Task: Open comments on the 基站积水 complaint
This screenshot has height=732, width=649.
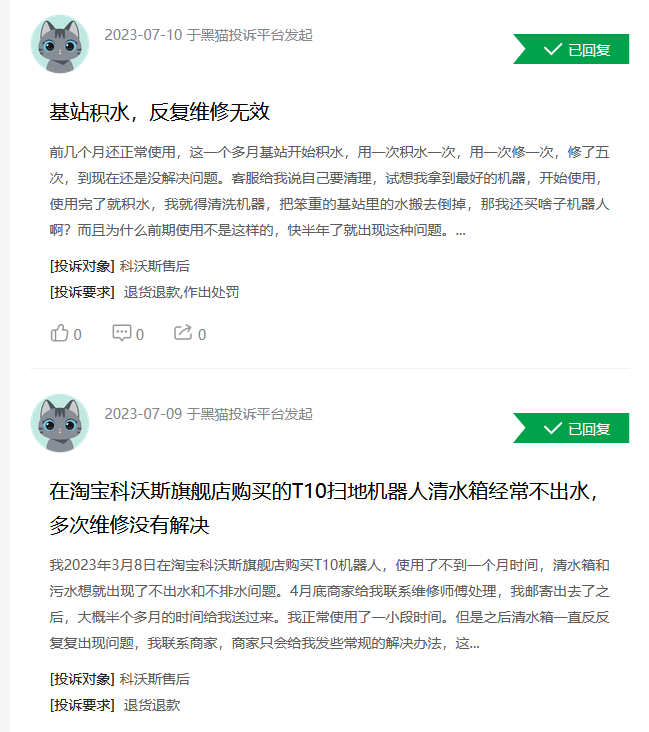Action: coord(122,333)
